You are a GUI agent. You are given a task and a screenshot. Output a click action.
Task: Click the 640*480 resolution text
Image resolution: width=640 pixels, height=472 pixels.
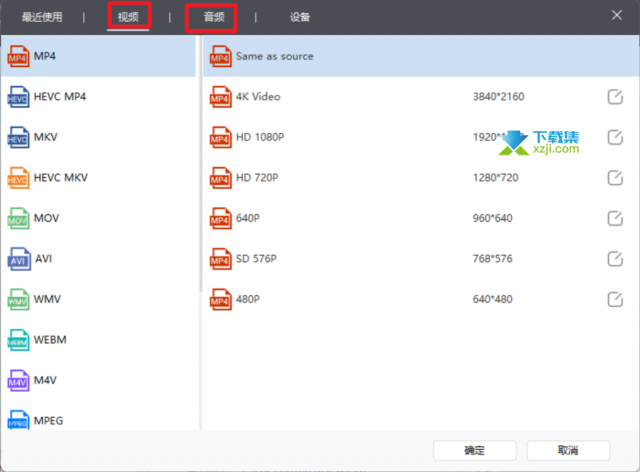click(493, 299)
